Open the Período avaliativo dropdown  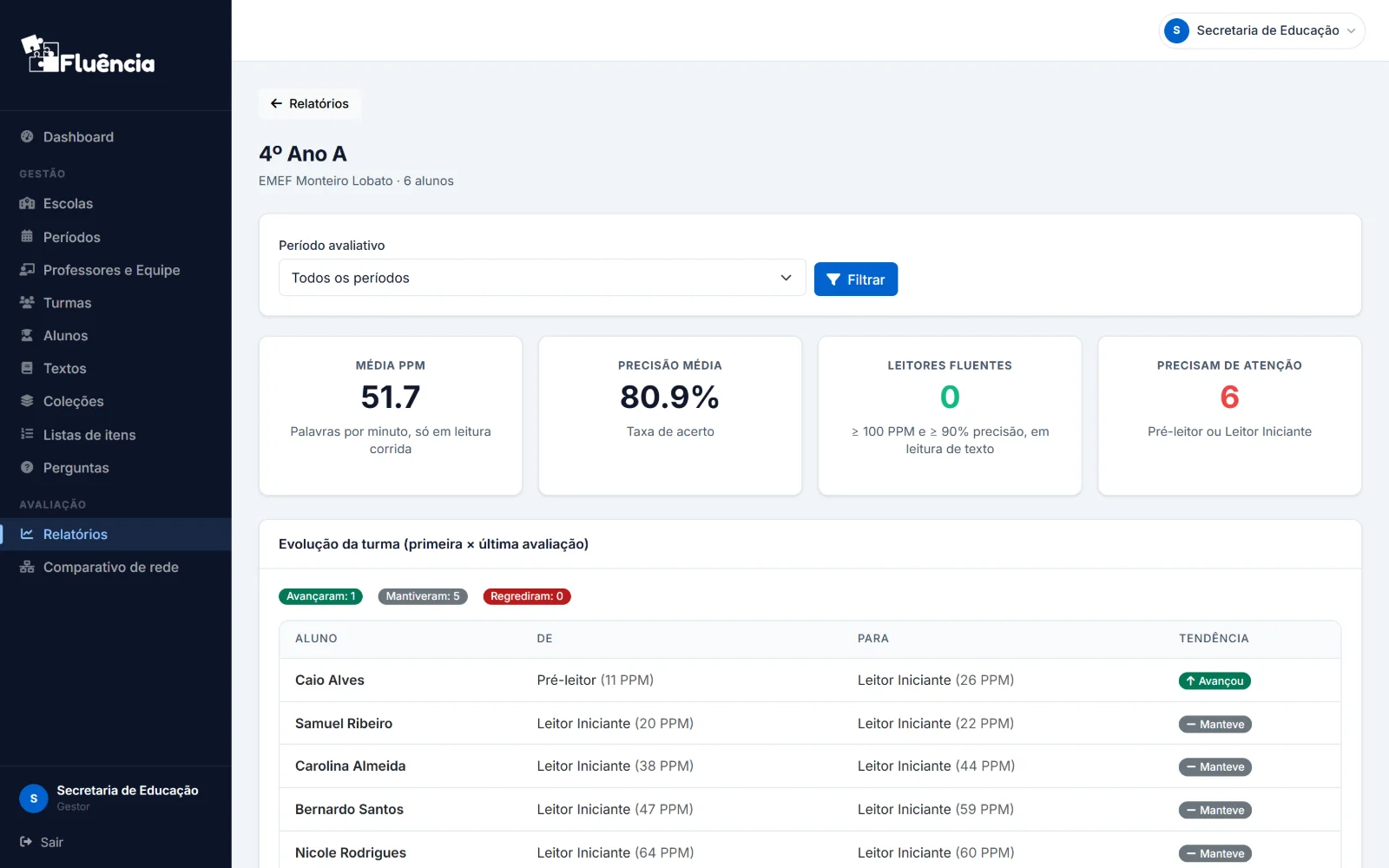click(543, 278)
